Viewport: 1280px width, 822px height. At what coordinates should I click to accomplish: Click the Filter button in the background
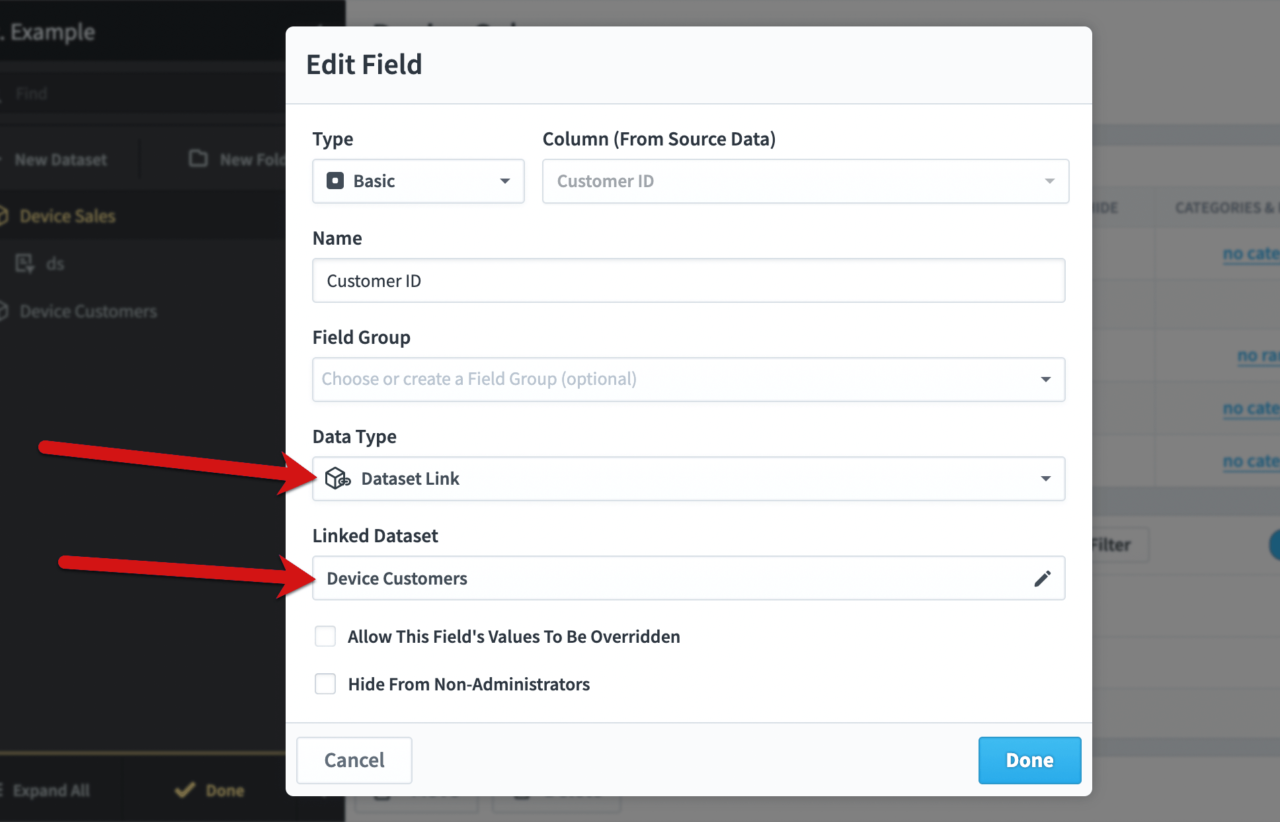click(x=1114, y=545)
